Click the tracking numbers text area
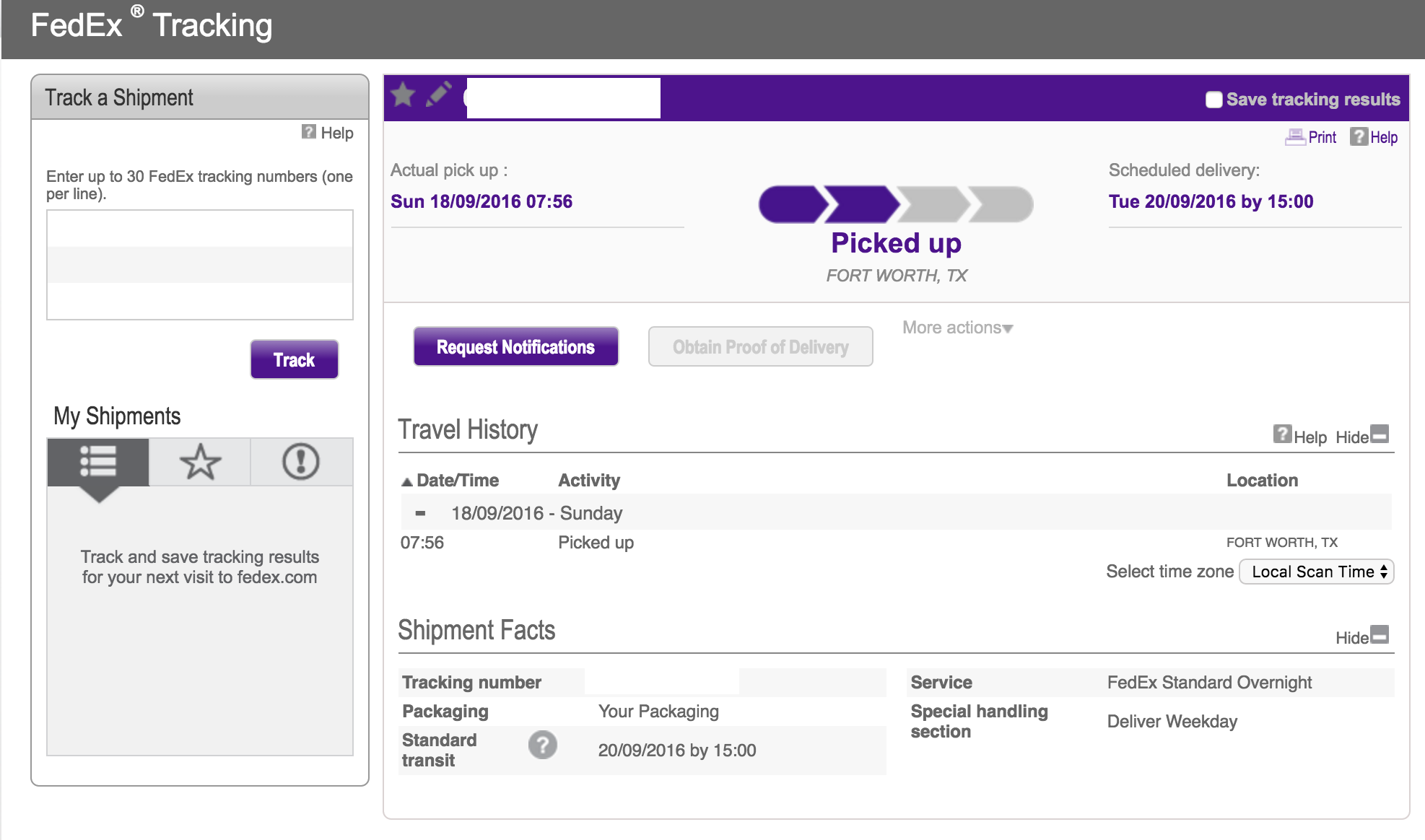Viewport: 1425px width, 840px height. pos(200,265)
